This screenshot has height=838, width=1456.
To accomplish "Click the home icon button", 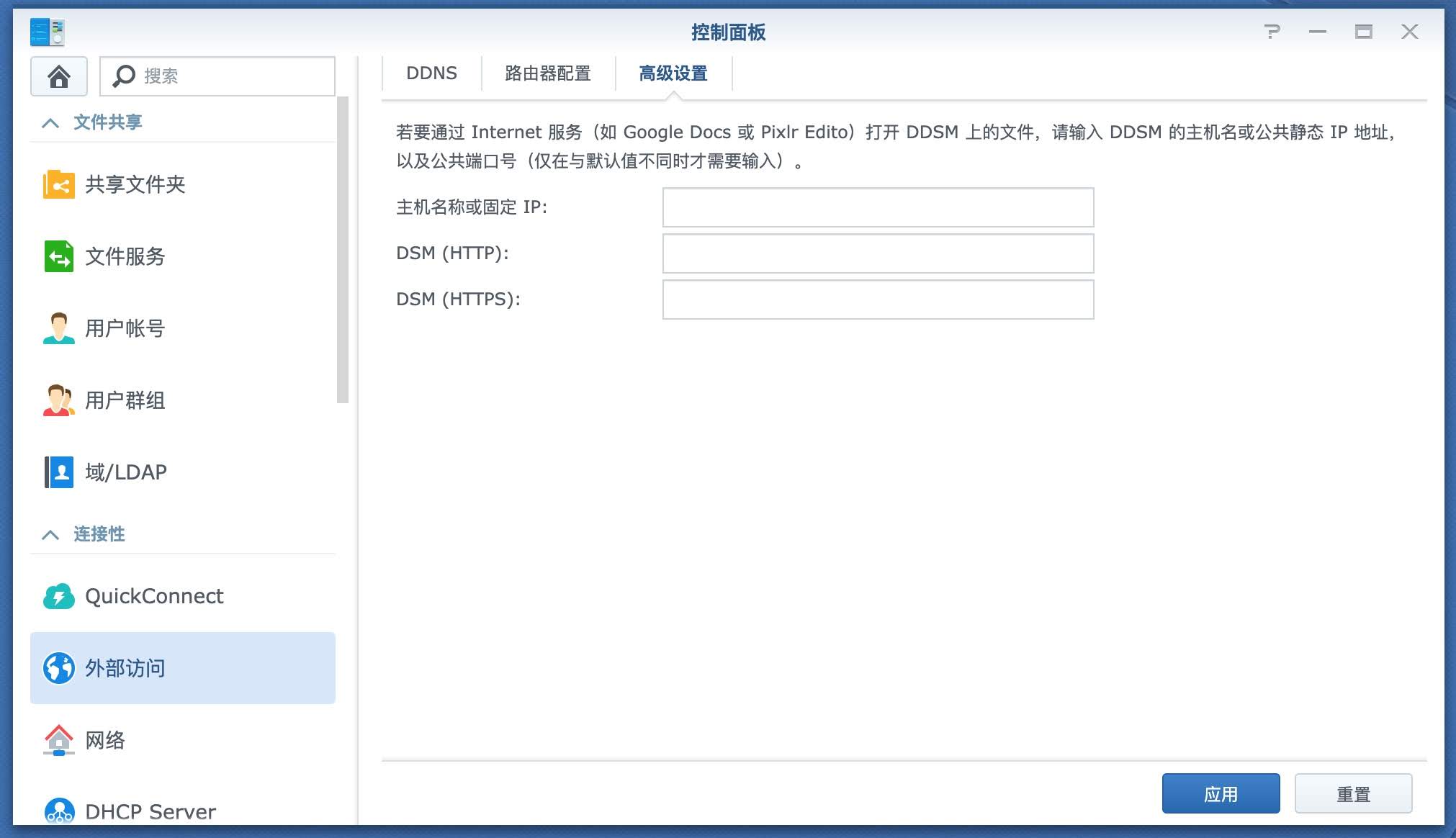I will pos(58,76).
